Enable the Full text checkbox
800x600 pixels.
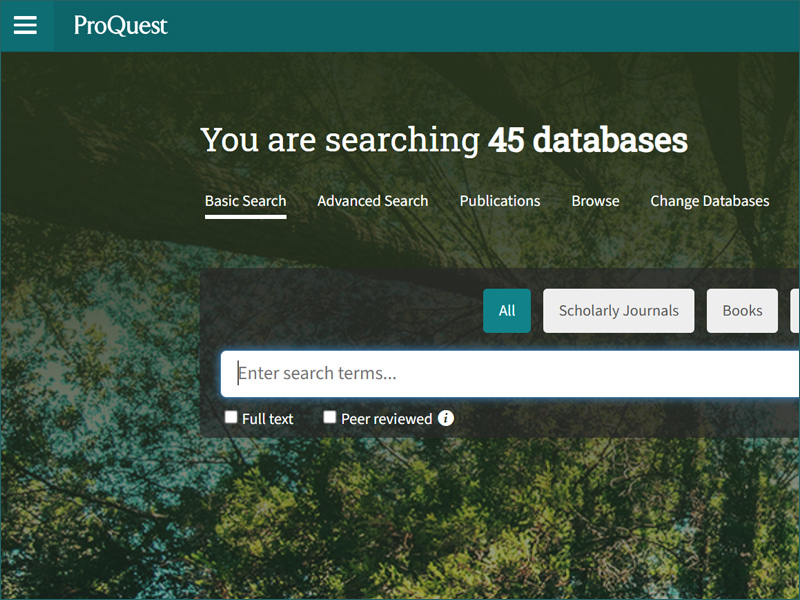(231, 417)
